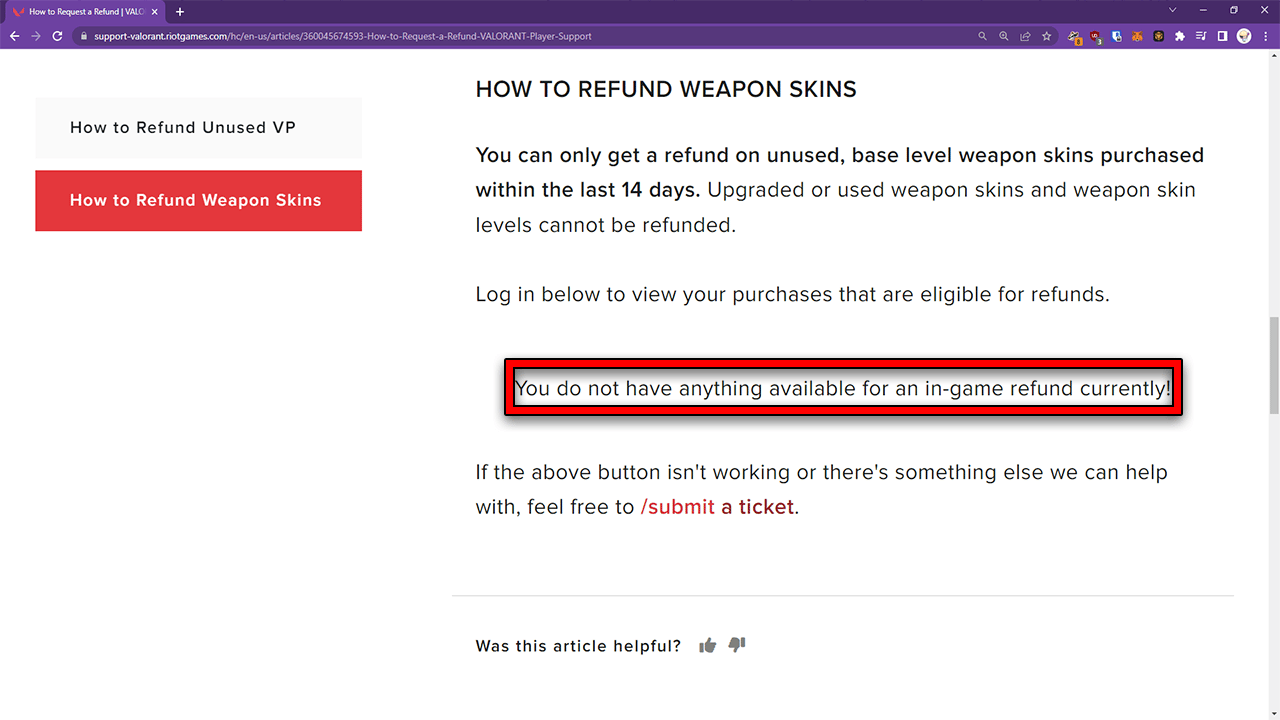Select How to Refund Weapon Skins sidebar item
The image size is (1280, 720).
click(198, 200)
